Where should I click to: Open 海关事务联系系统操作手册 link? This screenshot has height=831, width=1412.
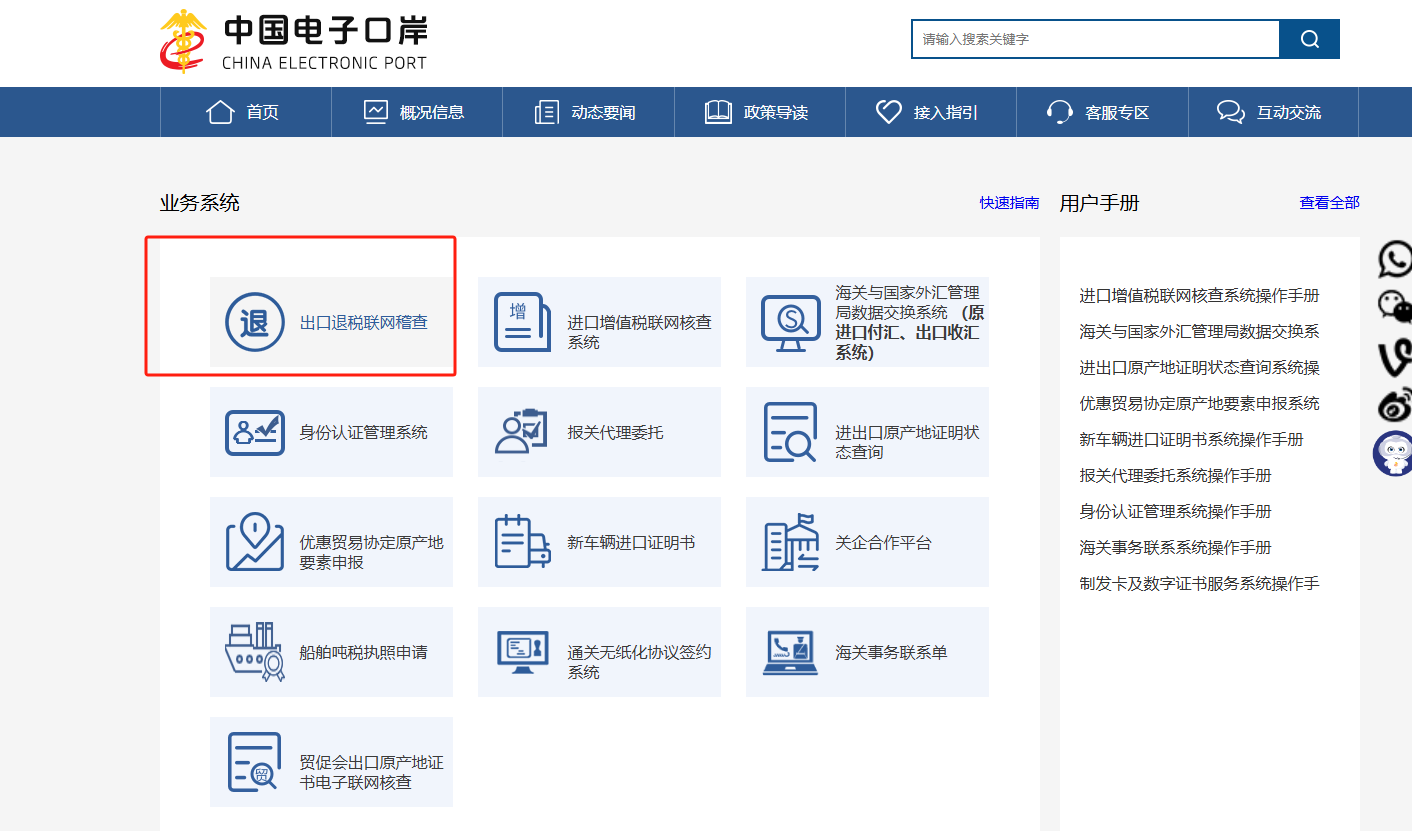1175,547
